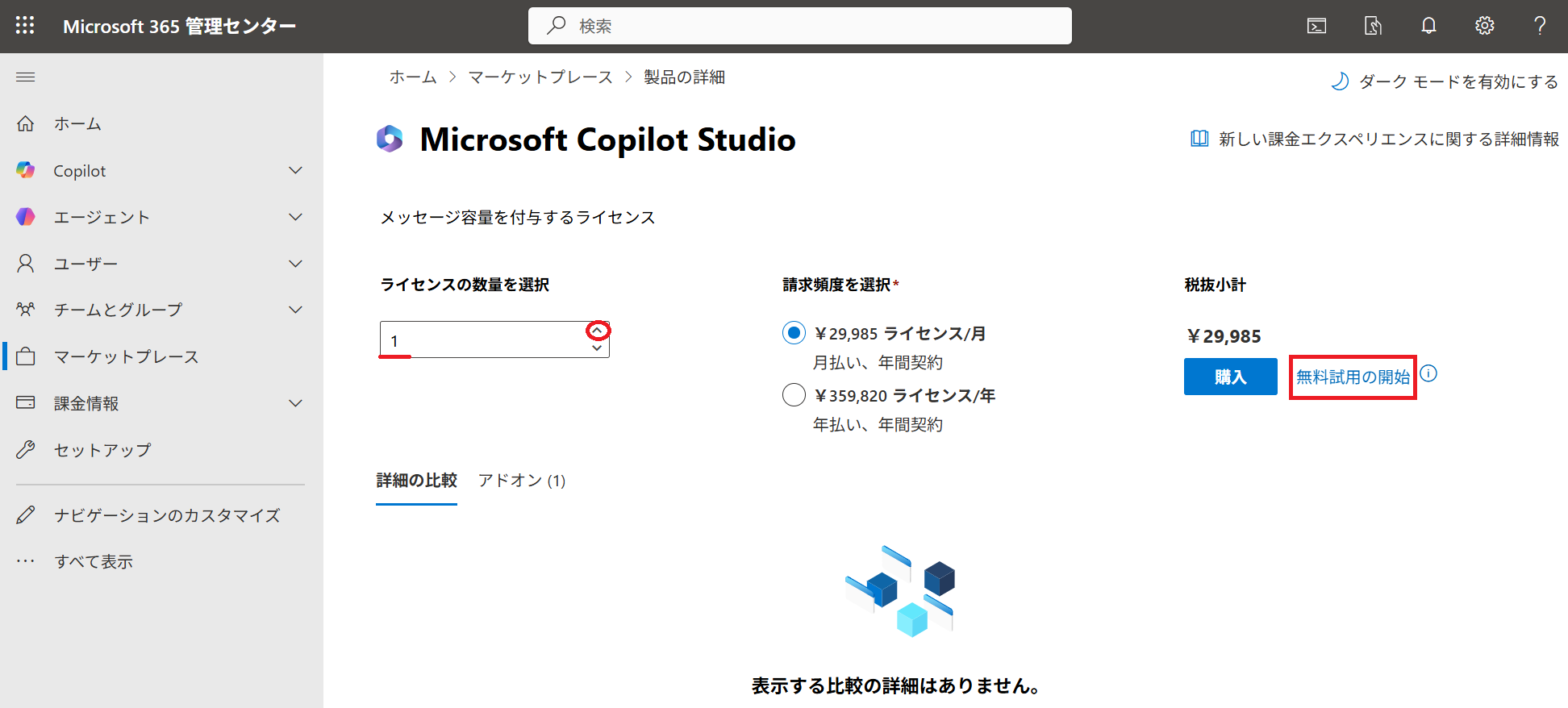This screenshot has width=1568, height=708.
Task: Open the app launcher waffle icon
Action: point(25,26)
